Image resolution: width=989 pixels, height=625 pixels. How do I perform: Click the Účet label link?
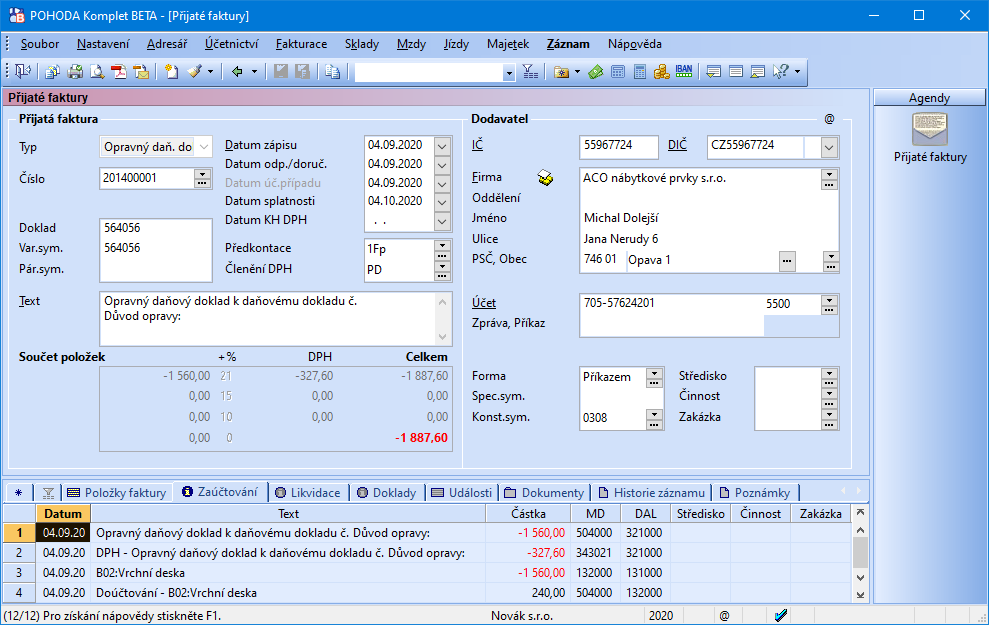pos(484,303)
